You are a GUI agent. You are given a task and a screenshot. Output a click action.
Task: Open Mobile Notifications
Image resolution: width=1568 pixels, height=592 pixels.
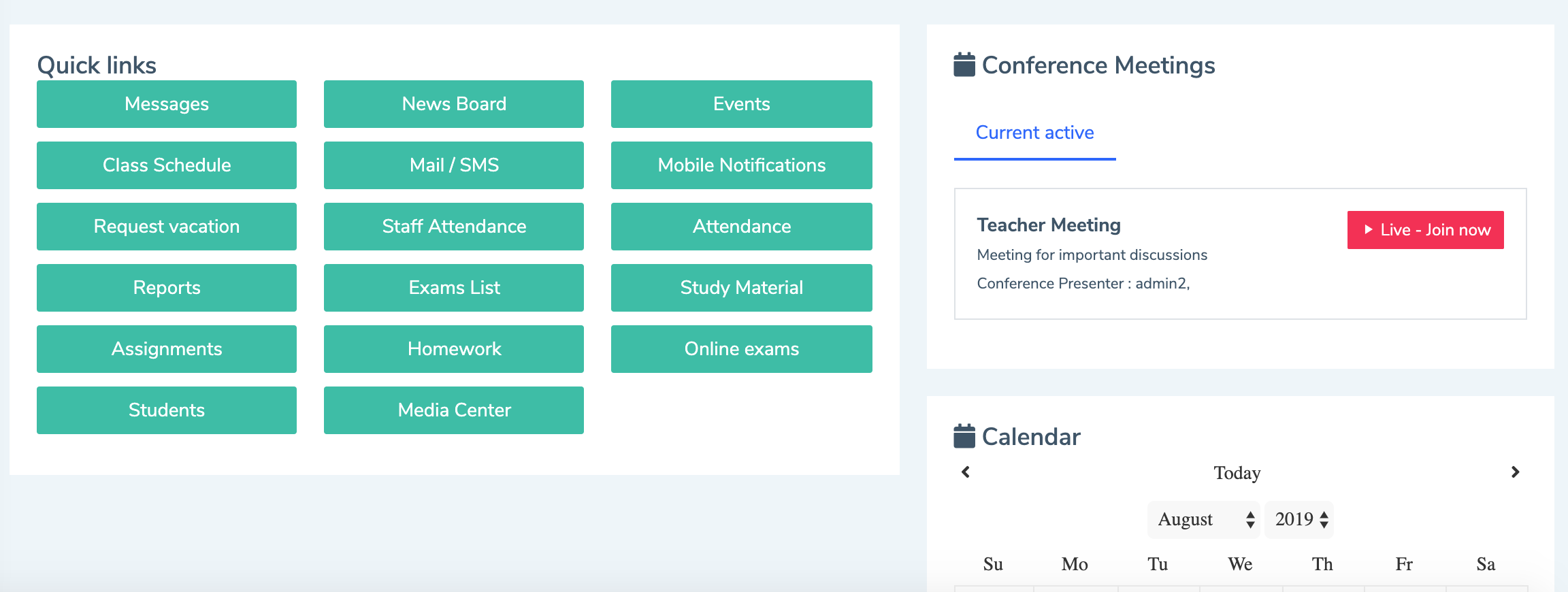coord(741,165)
